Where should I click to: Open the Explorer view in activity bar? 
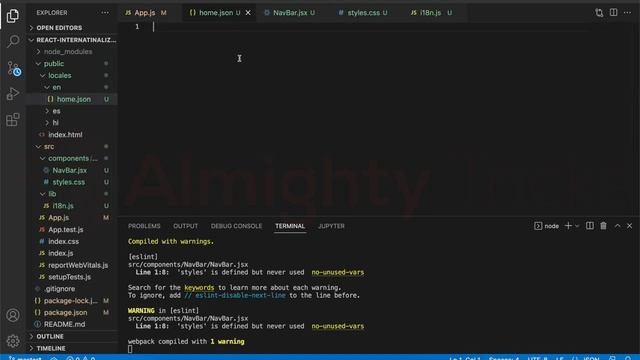click(x=13, y=16)
